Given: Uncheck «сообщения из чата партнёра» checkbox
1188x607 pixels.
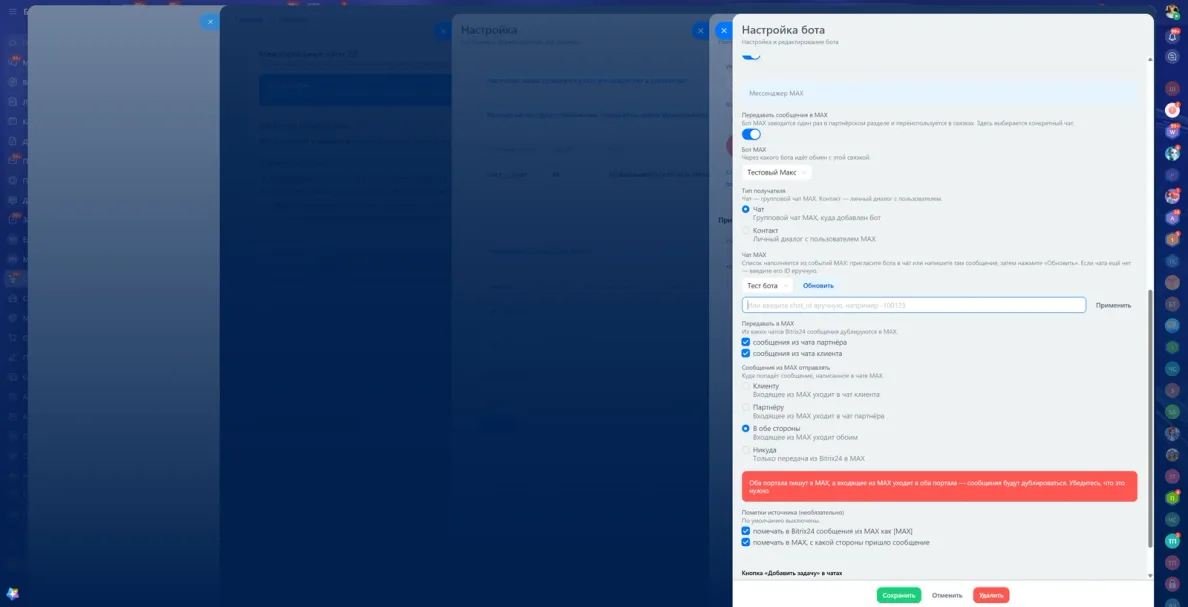Looking at the screenshot, I should 746,343.
